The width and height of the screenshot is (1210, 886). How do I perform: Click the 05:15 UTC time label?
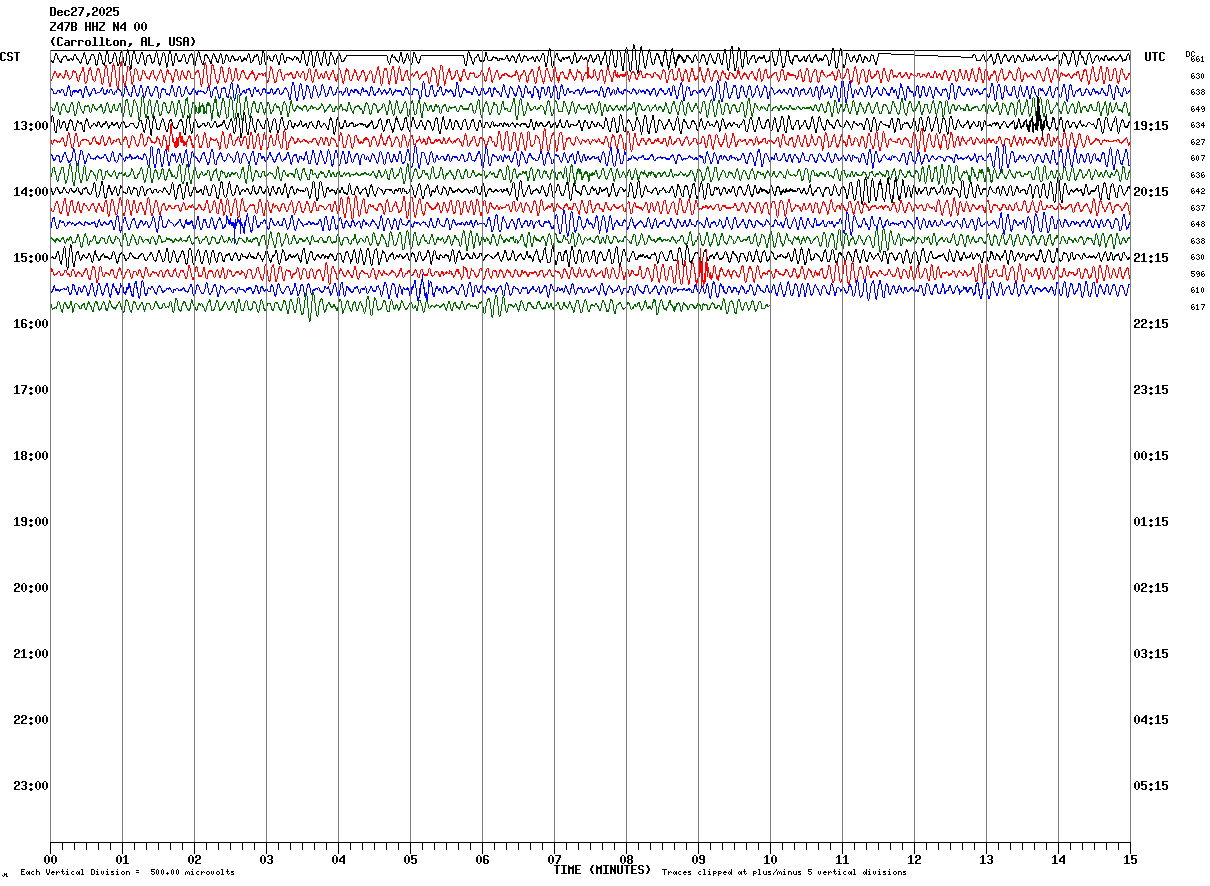(x=1151, y=786)
